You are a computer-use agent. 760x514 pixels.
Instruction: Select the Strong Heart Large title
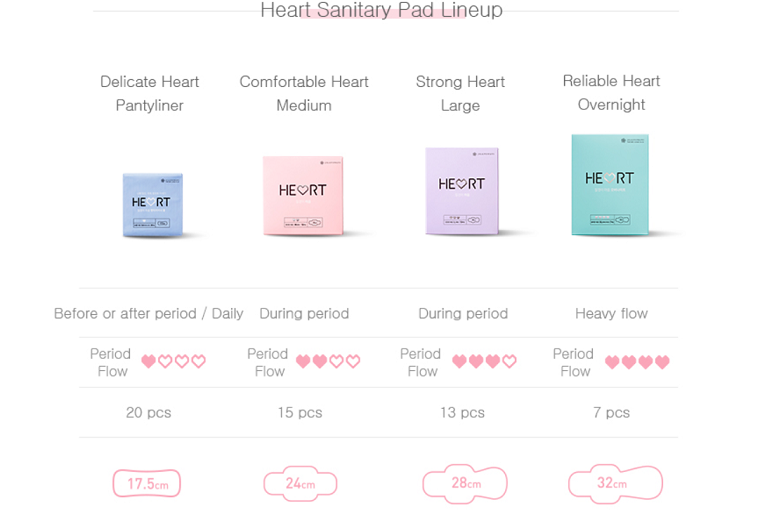(460, 93)
